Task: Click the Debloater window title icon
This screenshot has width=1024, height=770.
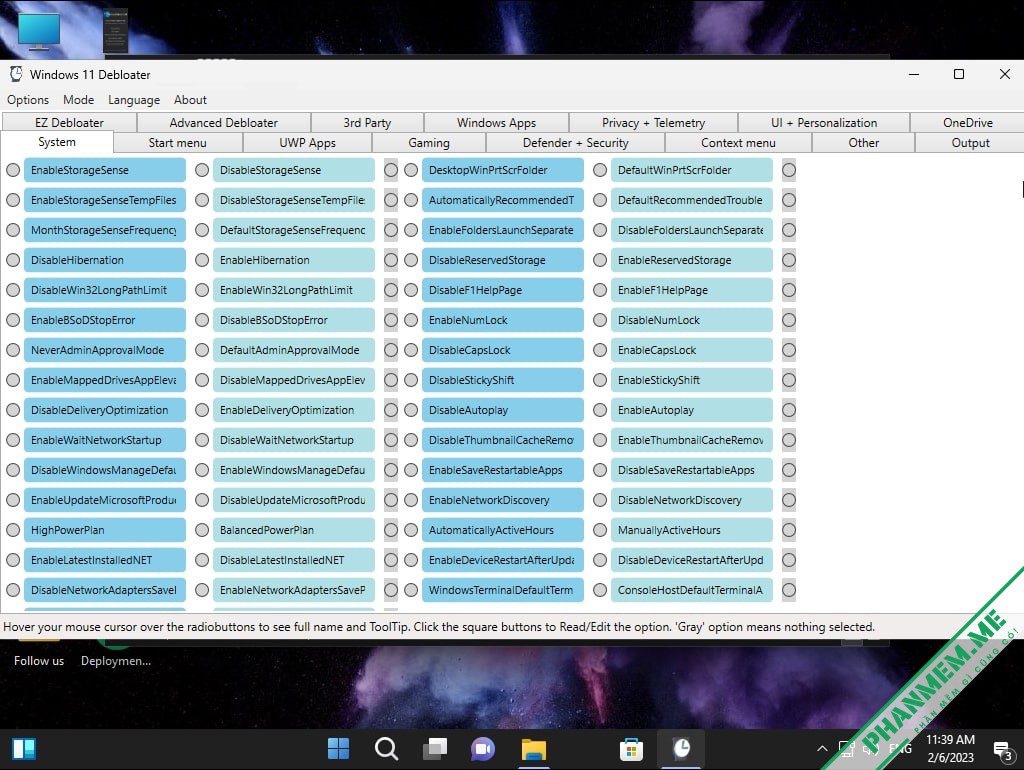Action: point(16,74)
